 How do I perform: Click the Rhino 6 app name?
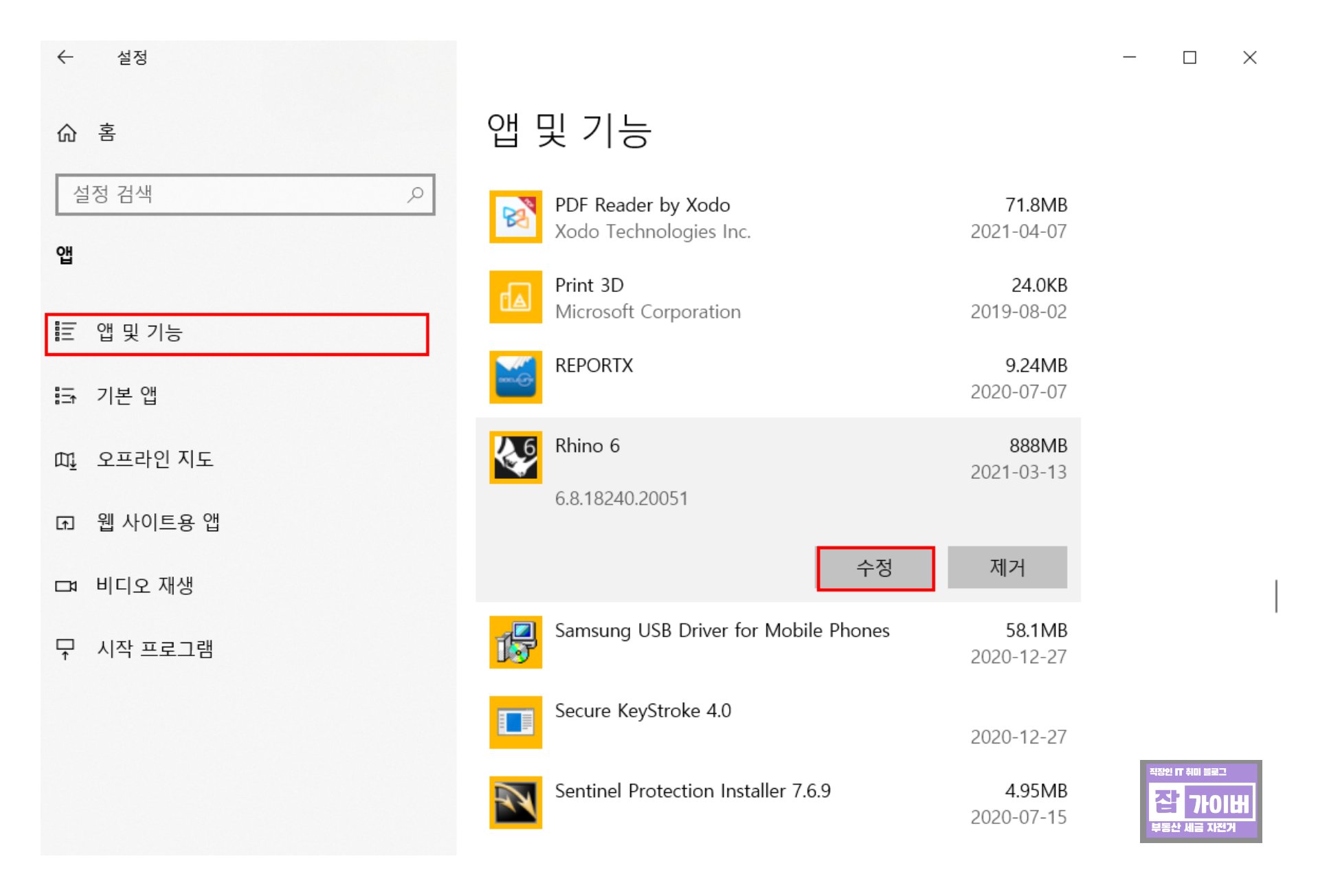point(588,446)
